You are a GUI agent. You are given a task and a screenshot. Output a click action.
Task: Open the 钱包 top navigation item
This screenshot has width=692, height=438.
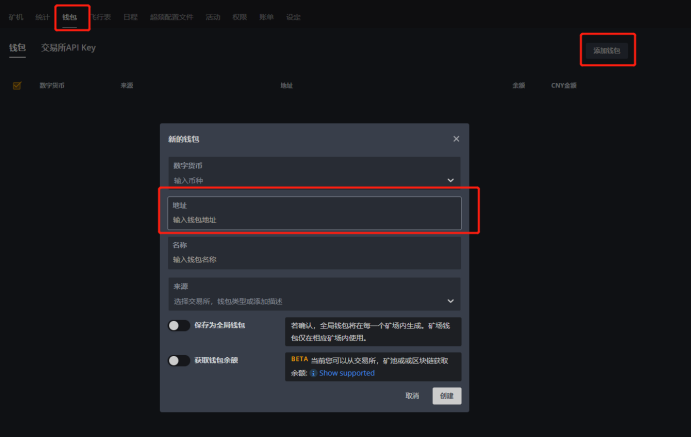(69, 17)
